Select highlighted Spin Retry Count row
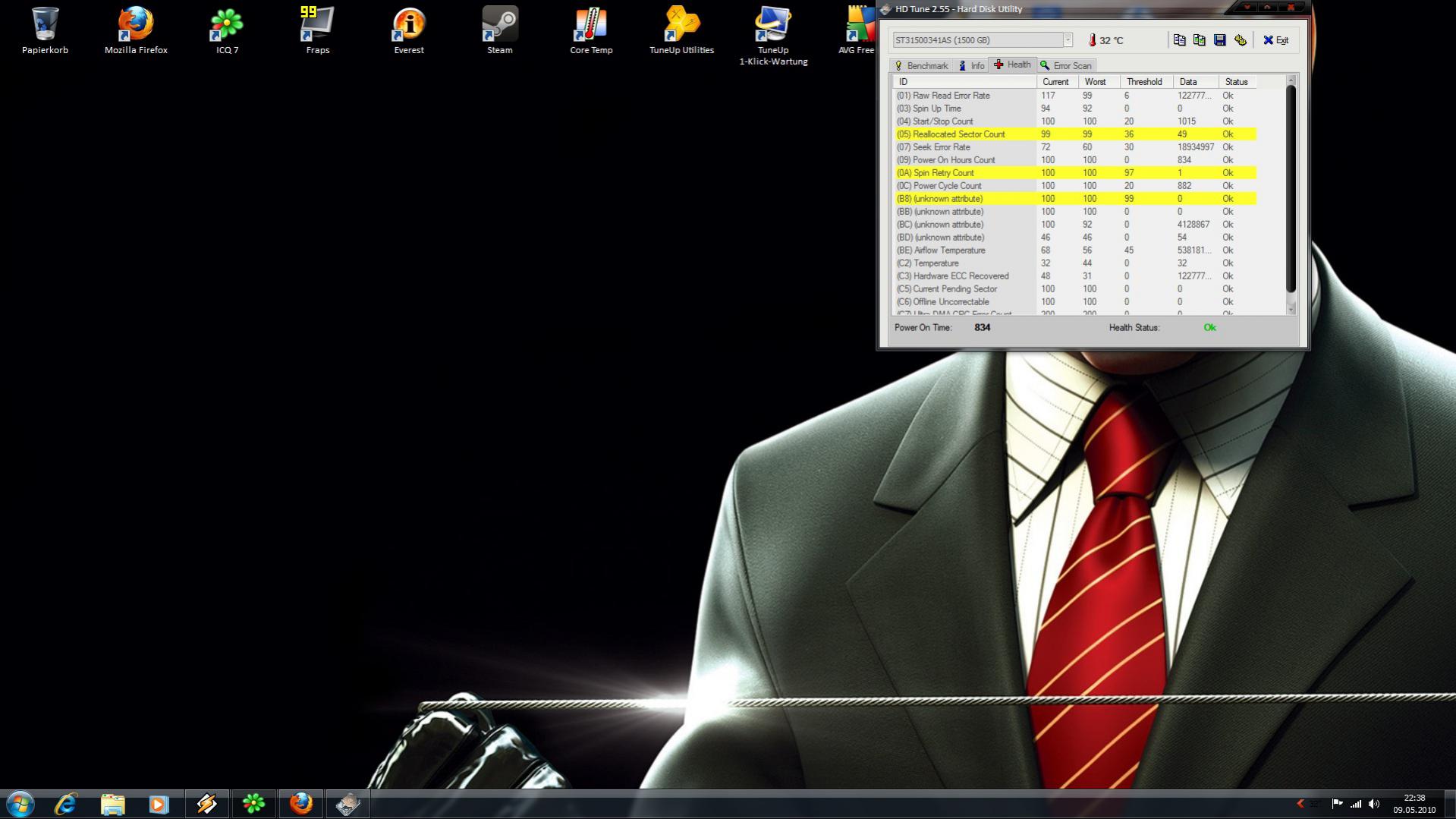1456x819 pixels. 1074,173
